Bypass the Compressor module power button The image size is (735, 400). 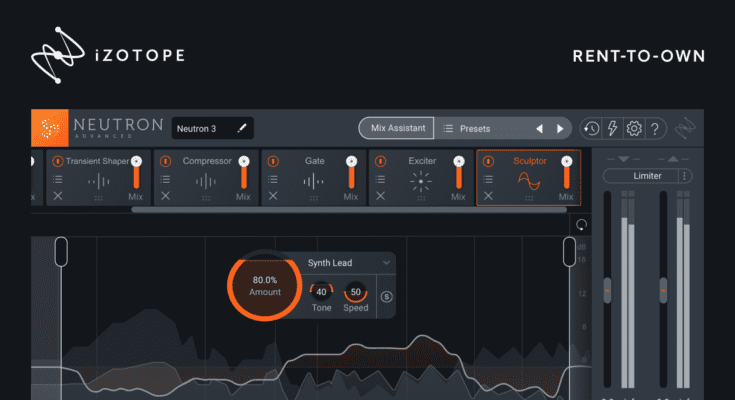point(165,161)
